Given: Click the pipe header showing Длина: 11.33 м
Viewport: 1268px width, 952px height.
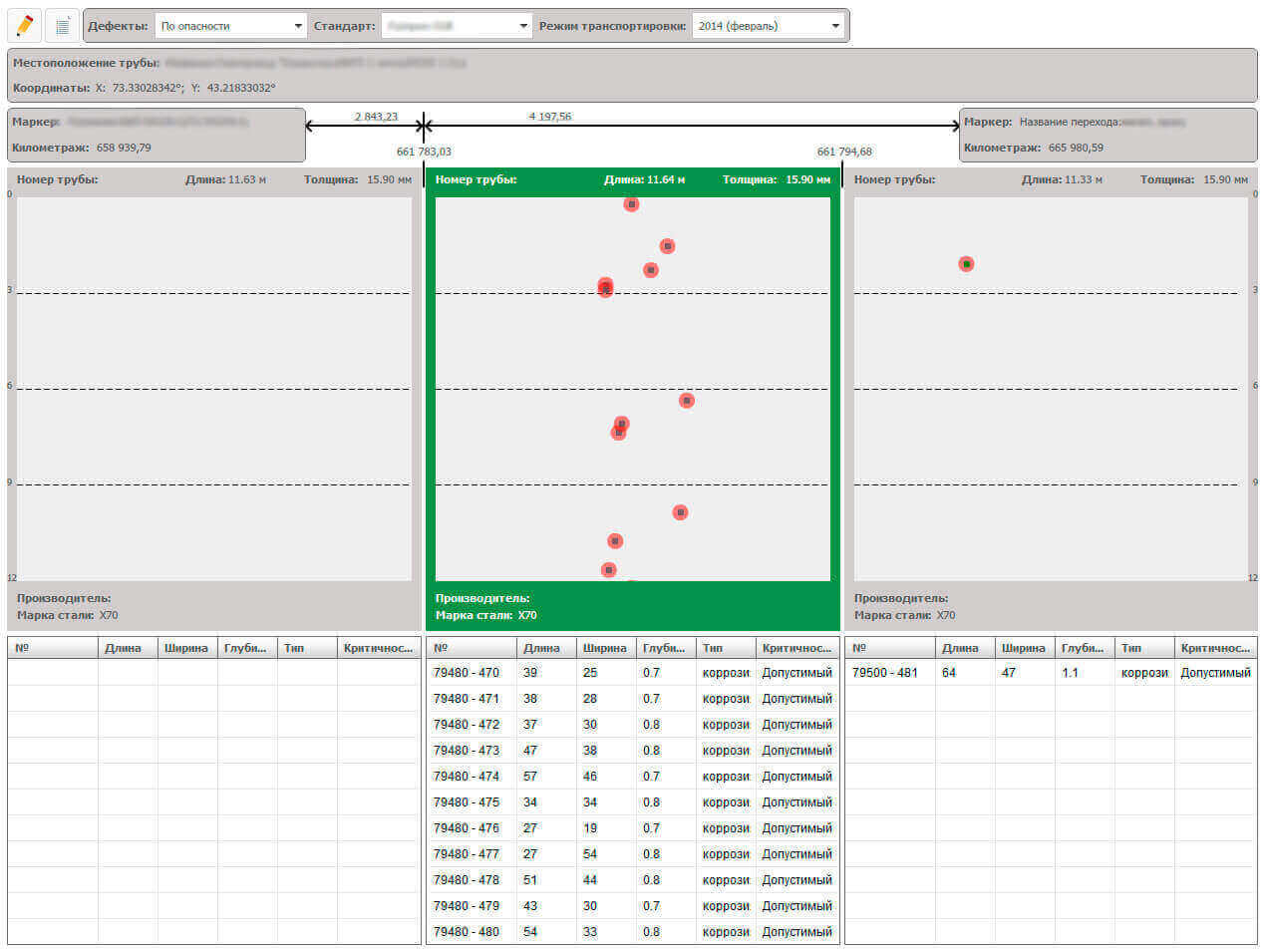Looking at the screenshot, I should pyautogui.click(x=1052, y=180).
